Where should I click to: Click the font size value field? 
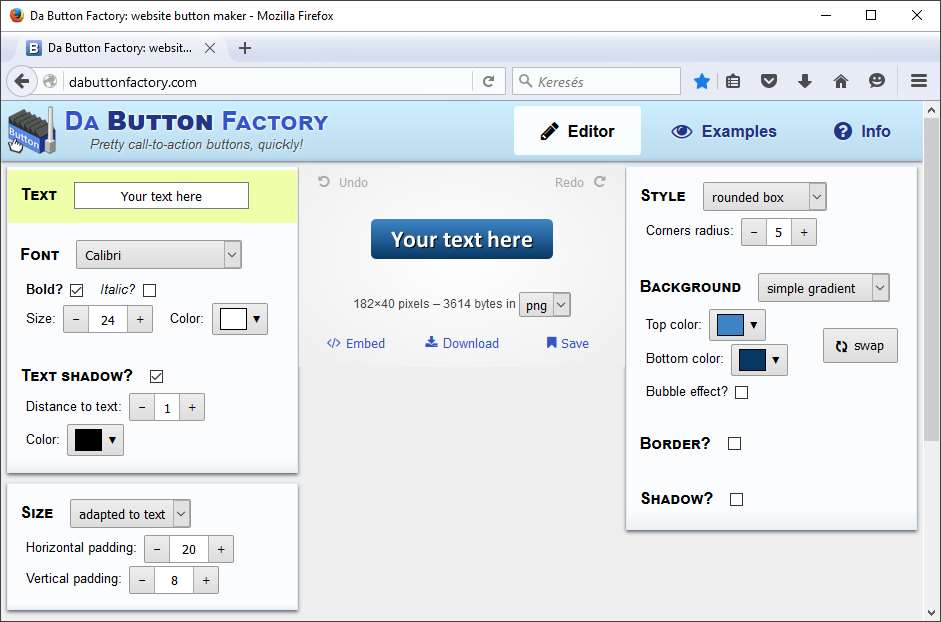coord(108,319)
